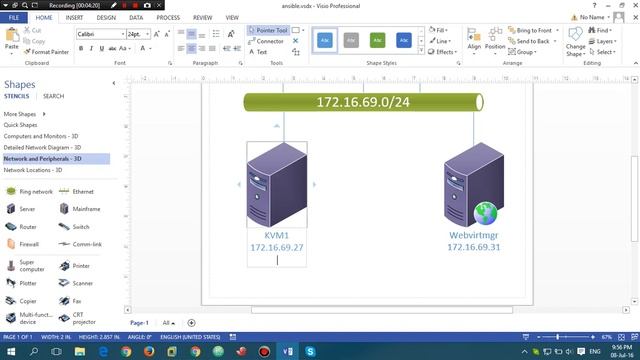The width and height of the screenshot is (640, 360).
Task: Toggle underline formatting
Action: coord(102,49)
